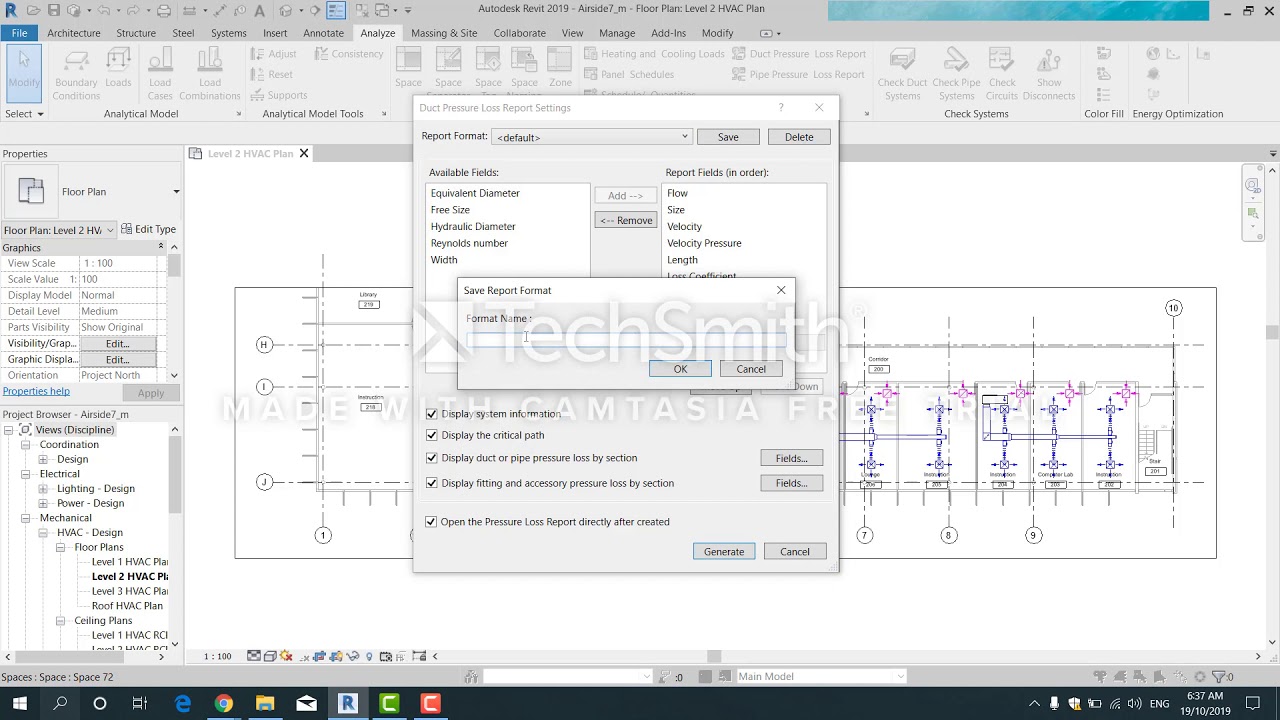Image resolution: width=1280 pixels, height=720 pixels.
Task: Toggle Display duct or pipe pressure loss by section
Action: click(432, 458)
